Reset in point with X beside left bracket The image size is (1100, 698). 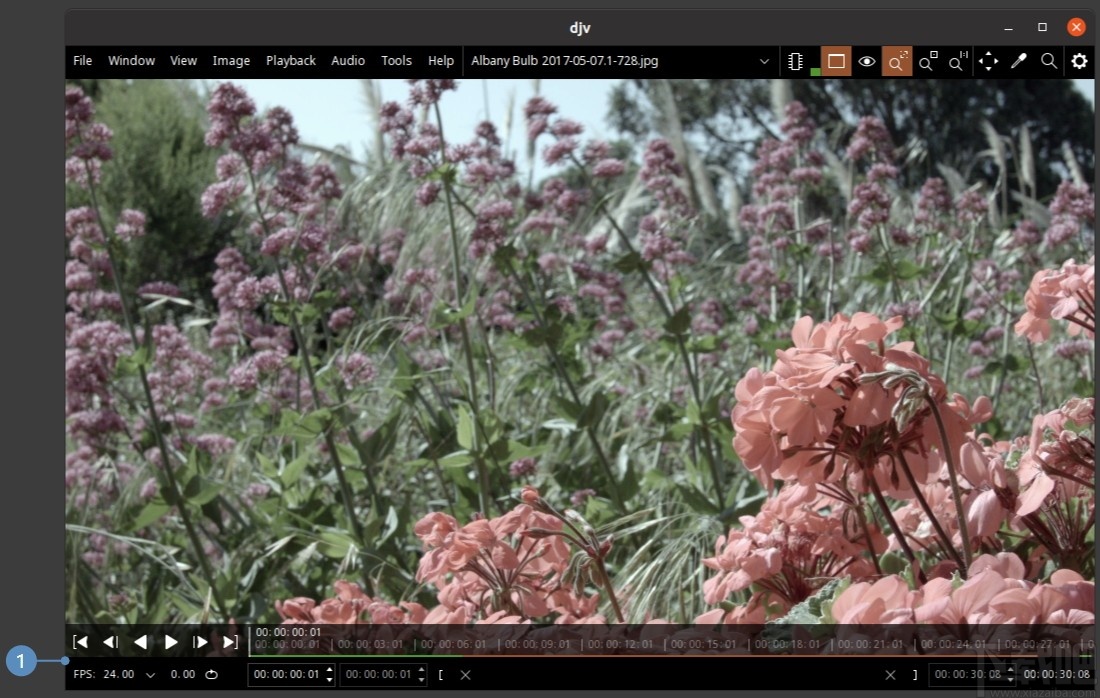coord(465,675)
